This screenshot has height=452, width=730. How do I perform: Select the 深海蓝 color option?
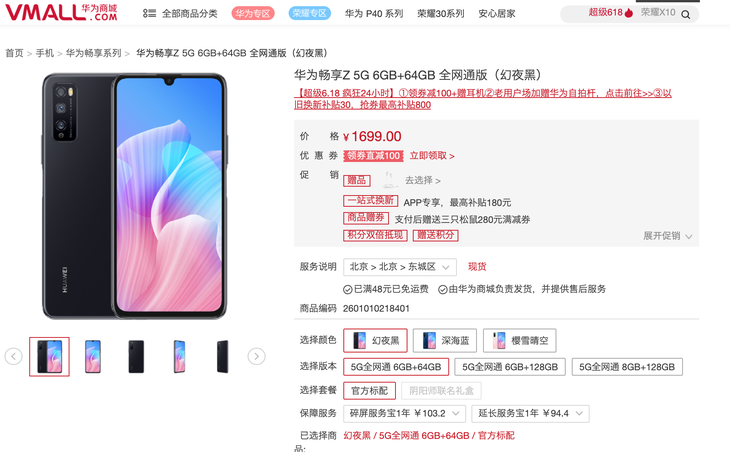click(445, 341)
